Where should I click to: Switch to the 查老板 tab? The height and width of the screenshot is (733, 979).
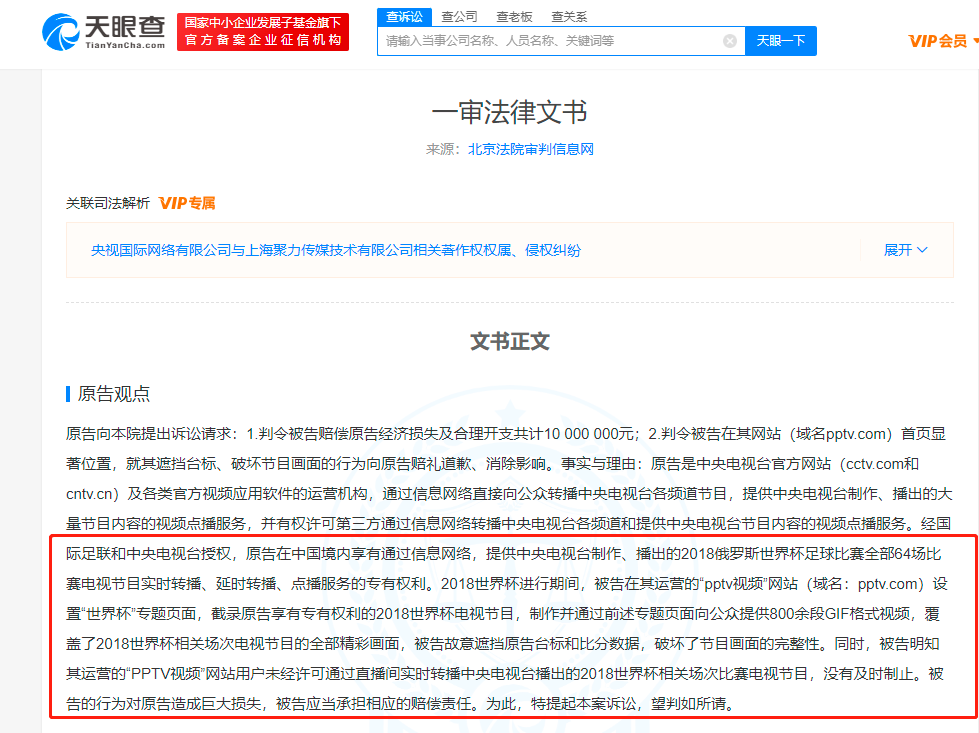click(x=514, y=17)
